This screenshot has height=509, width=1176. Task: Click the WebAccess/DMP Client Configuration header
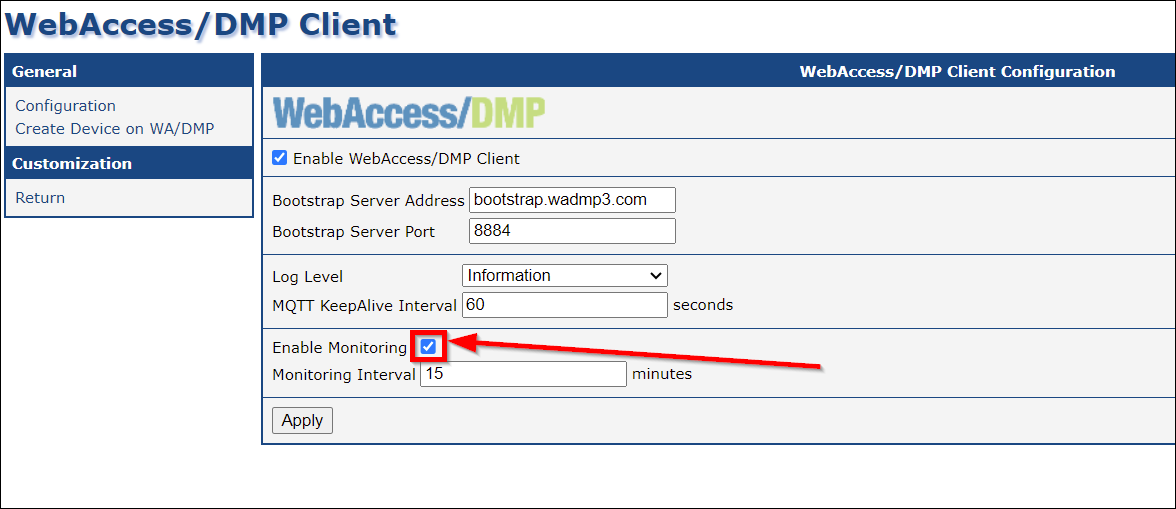coord(957,72)
